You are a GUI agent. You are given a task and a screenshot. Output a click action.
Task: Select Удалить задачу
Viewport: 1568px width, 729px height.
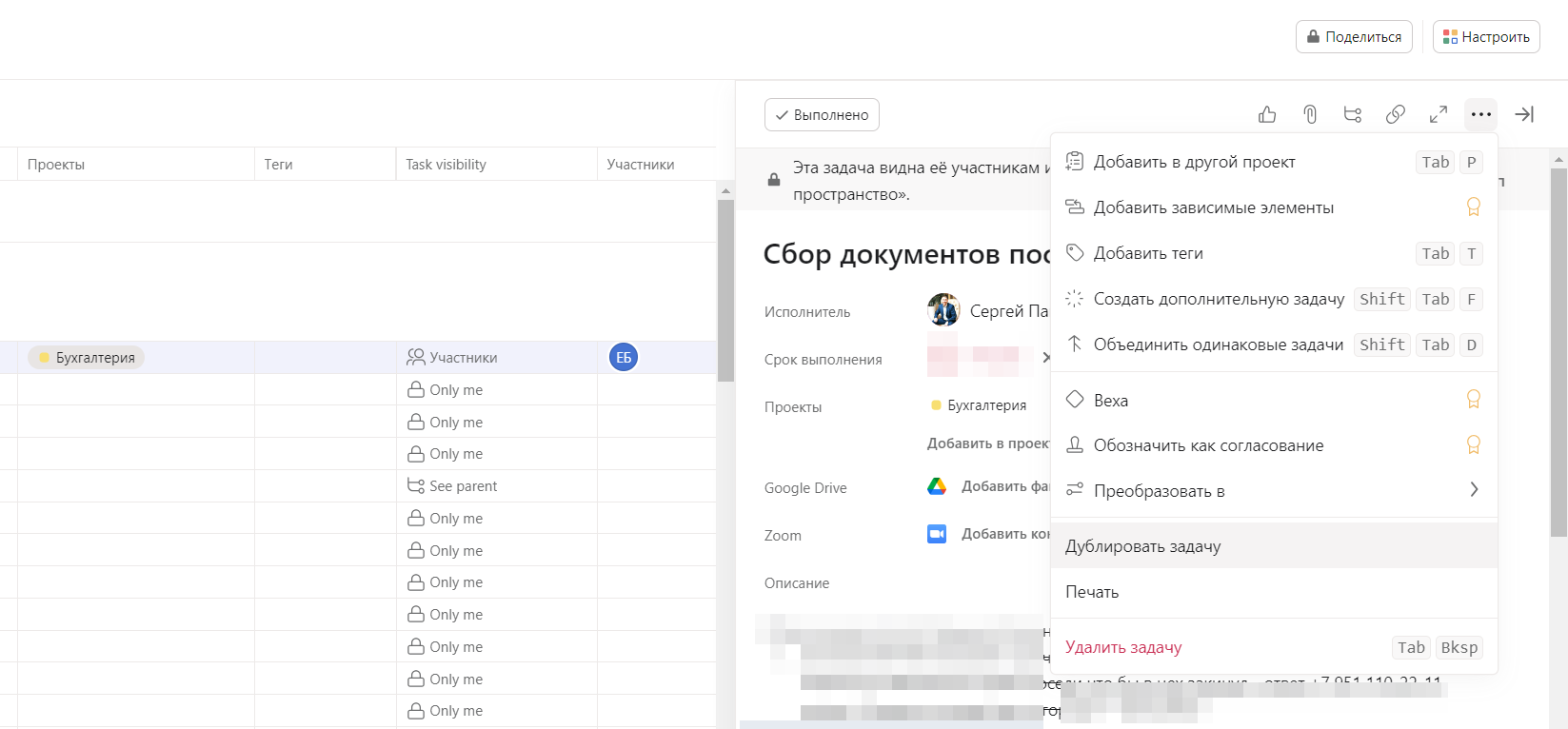click(x=1274, y=647)
